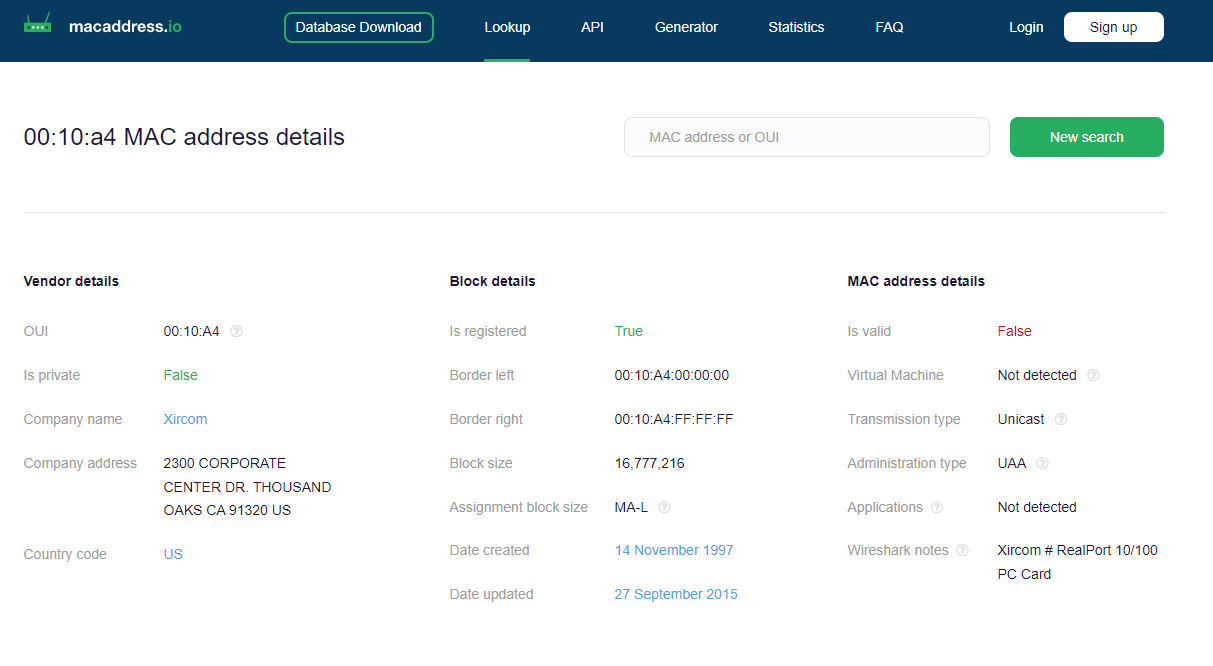Click help icon next to Not detected Virtual Machine
The height and width of the screenshot is (666, 1213).
point(1093,375)
